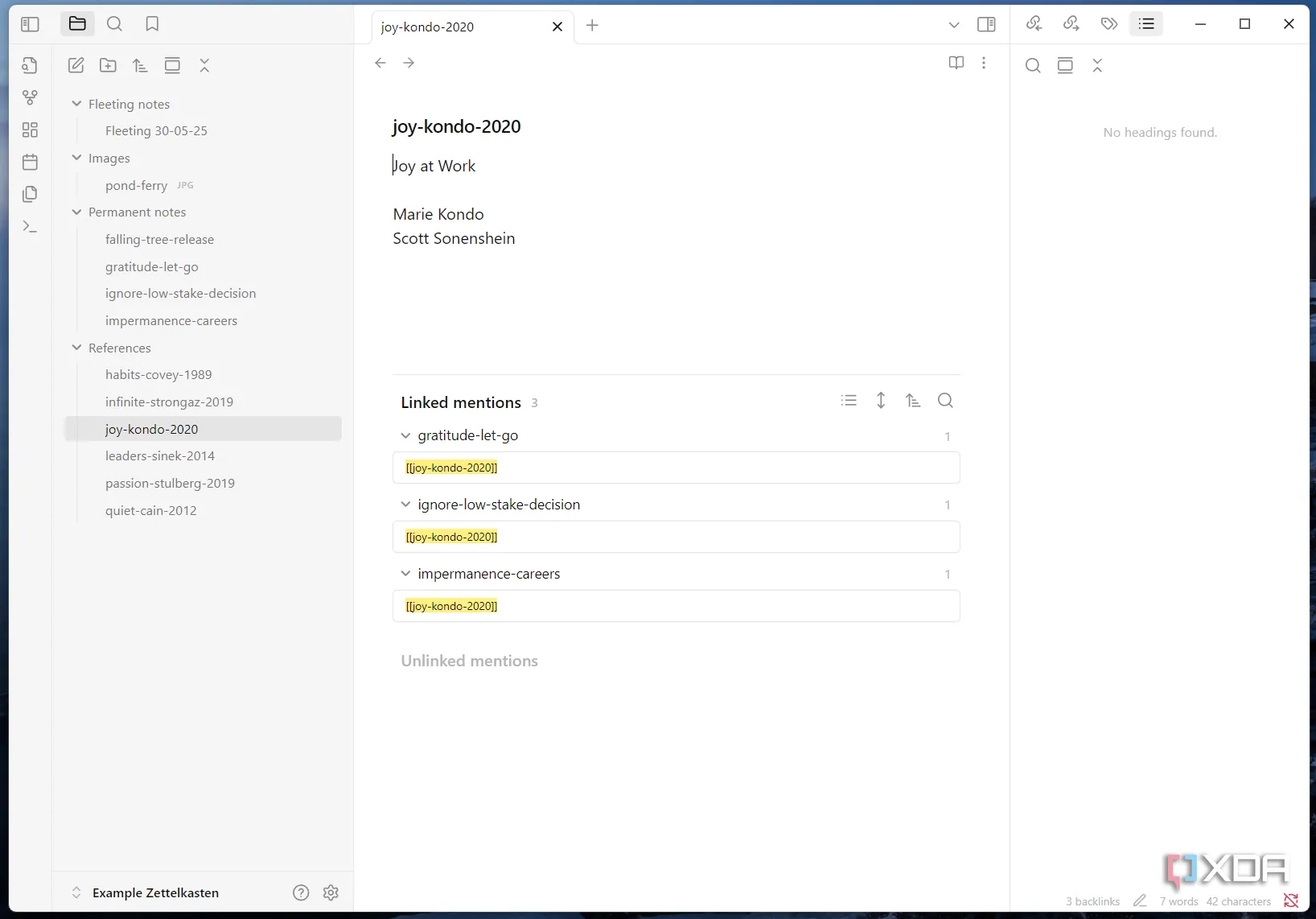Switch note to reading view
The width and height of the screenshot is (1316, 919).
coord(956,63)
